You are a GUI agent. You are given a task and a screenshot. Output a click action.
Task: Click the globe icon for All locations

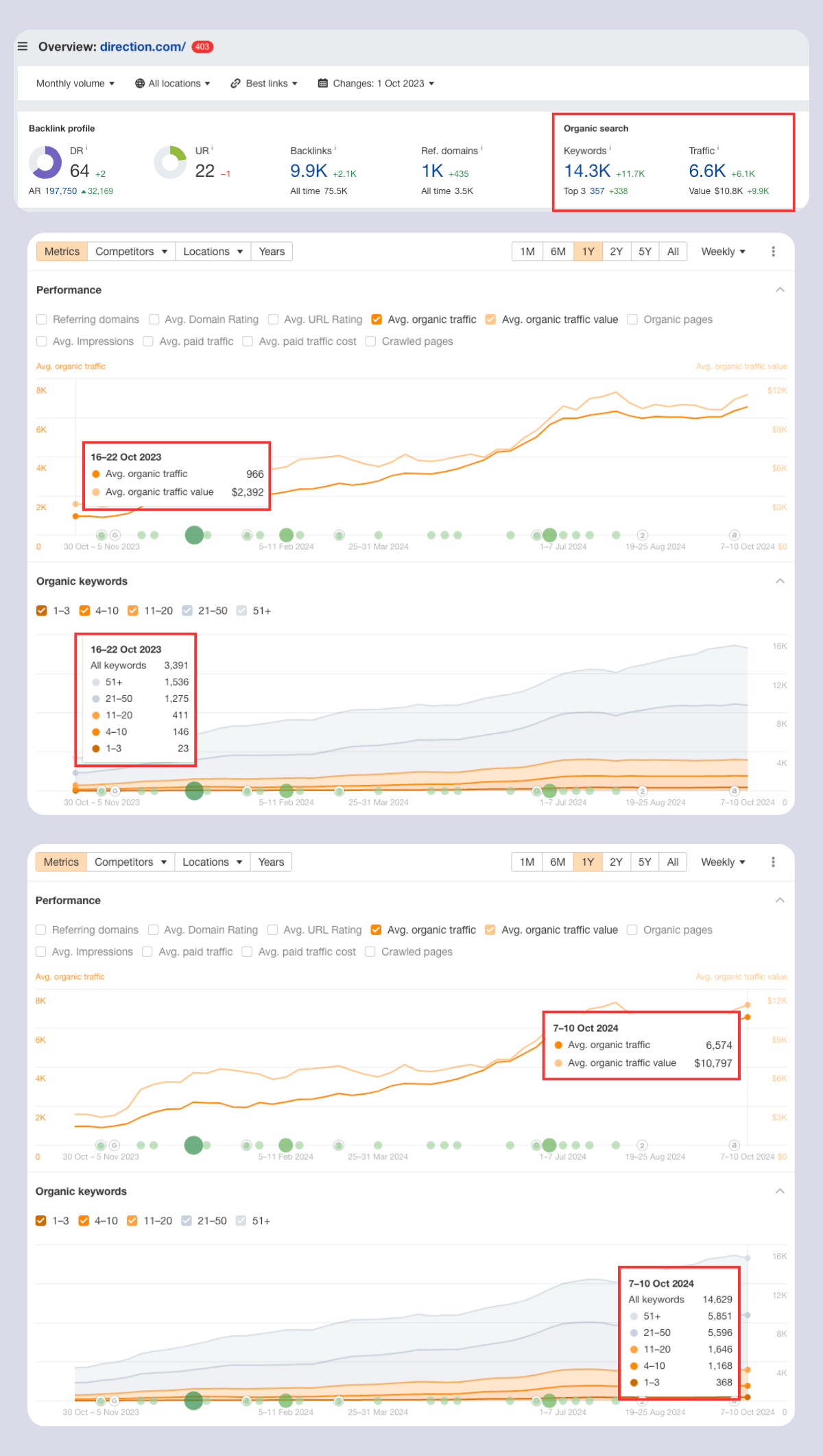click(x=140, y=84)
